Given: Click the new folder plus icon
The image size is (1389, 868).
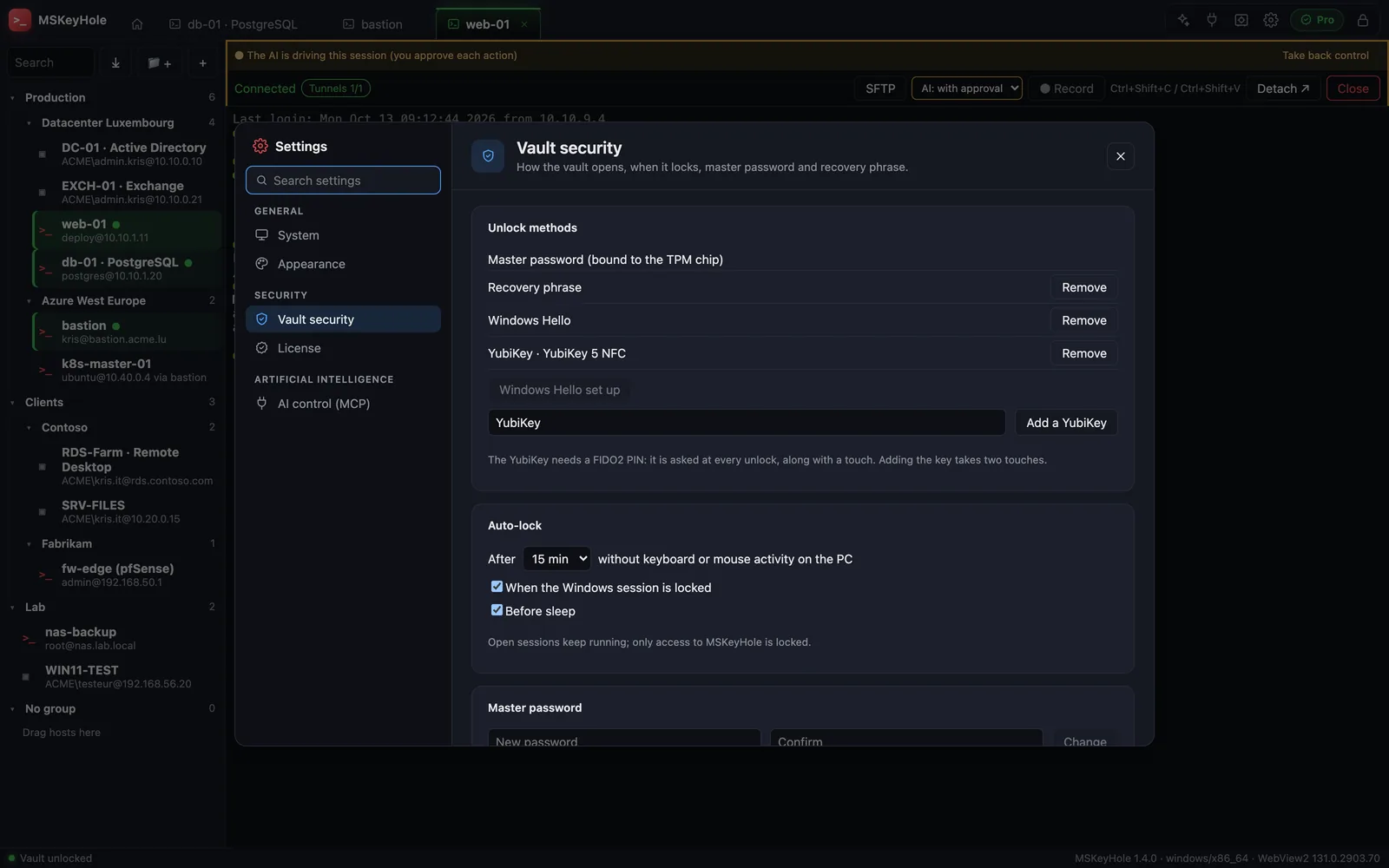Looking at the screenshot, I should point(159,62).
